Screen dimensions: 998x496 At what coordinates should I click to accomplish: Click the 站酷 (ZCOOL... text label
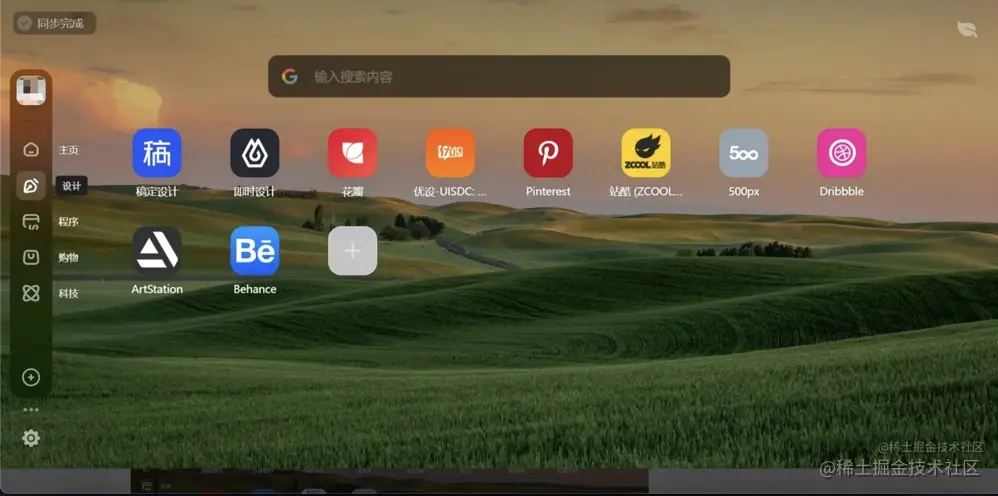[x=646, y=192]
